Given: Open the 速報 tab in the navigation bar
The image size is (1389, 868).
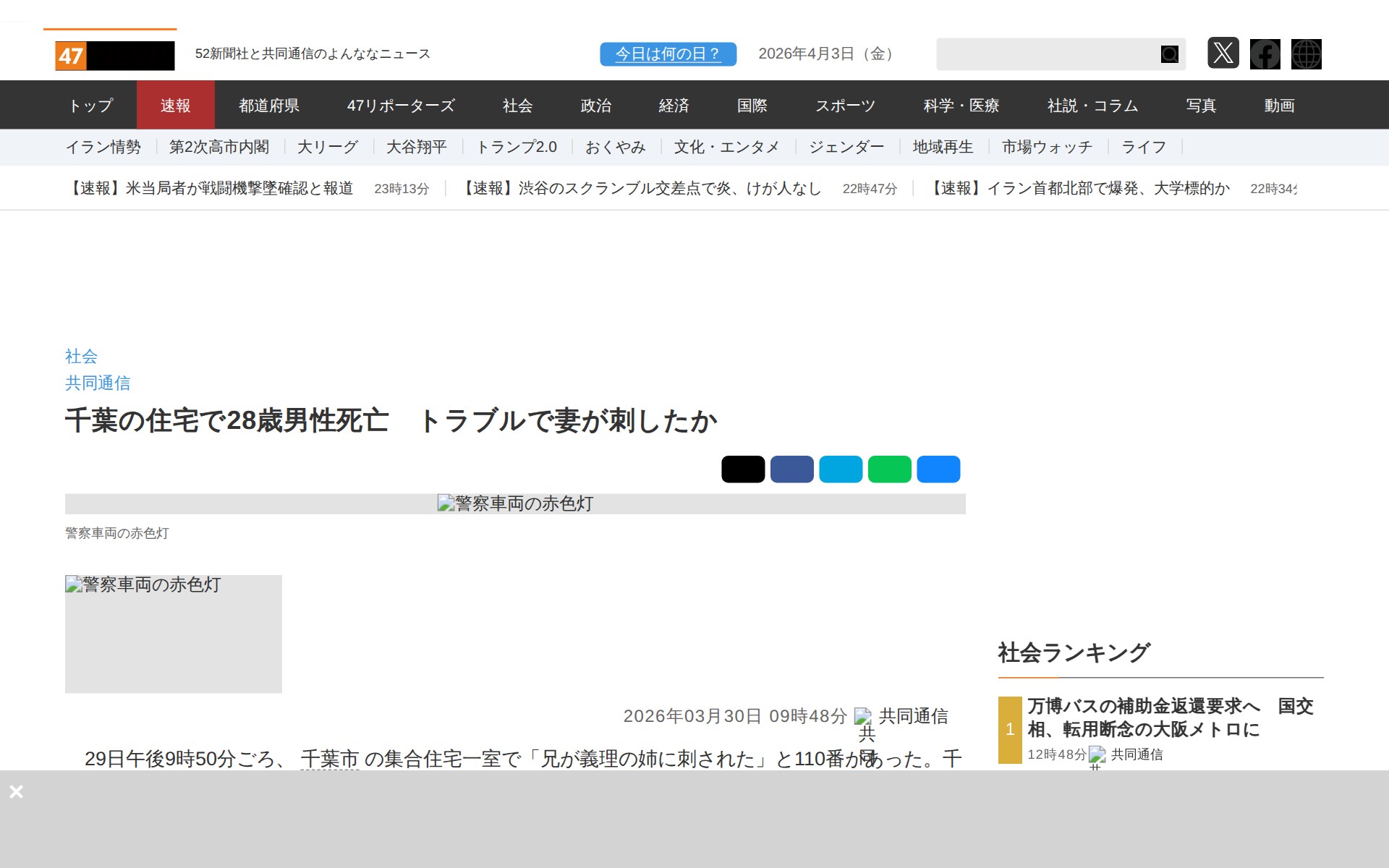Looking at the screenshot, I should click(175, 106).
